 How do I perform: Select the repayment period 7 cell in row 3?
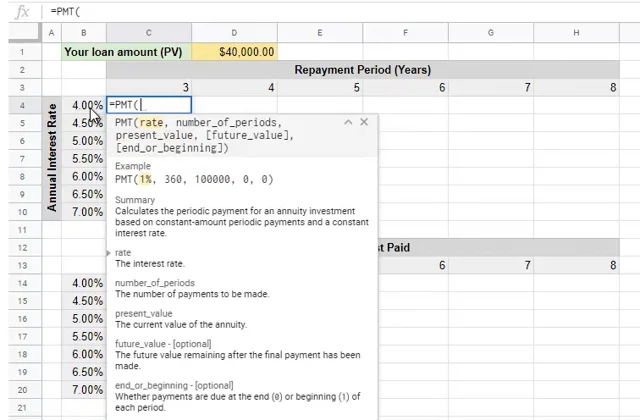pos(491,87)
